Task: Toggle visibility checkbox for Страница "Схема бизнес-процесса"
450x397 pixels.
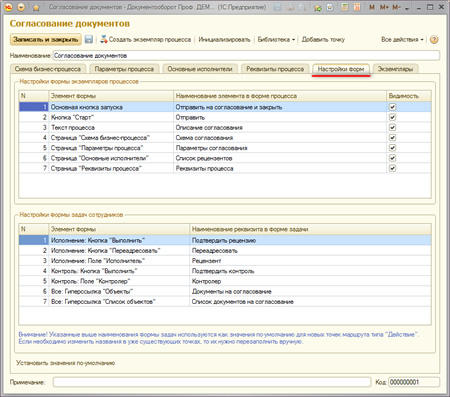Action: (x=392, y=138)
